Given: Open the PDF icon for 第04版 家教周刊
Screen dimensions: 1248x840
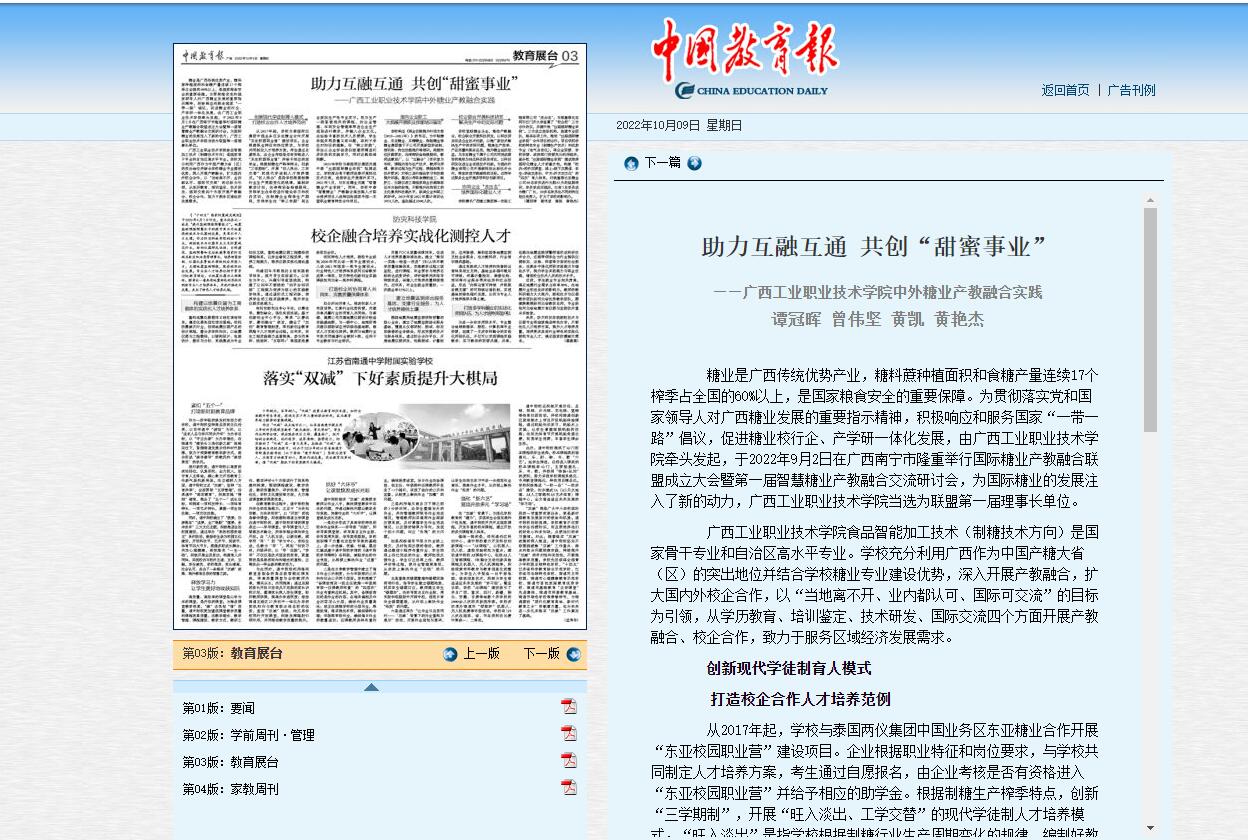Looking at the screenshot, I should click(569, 787).
